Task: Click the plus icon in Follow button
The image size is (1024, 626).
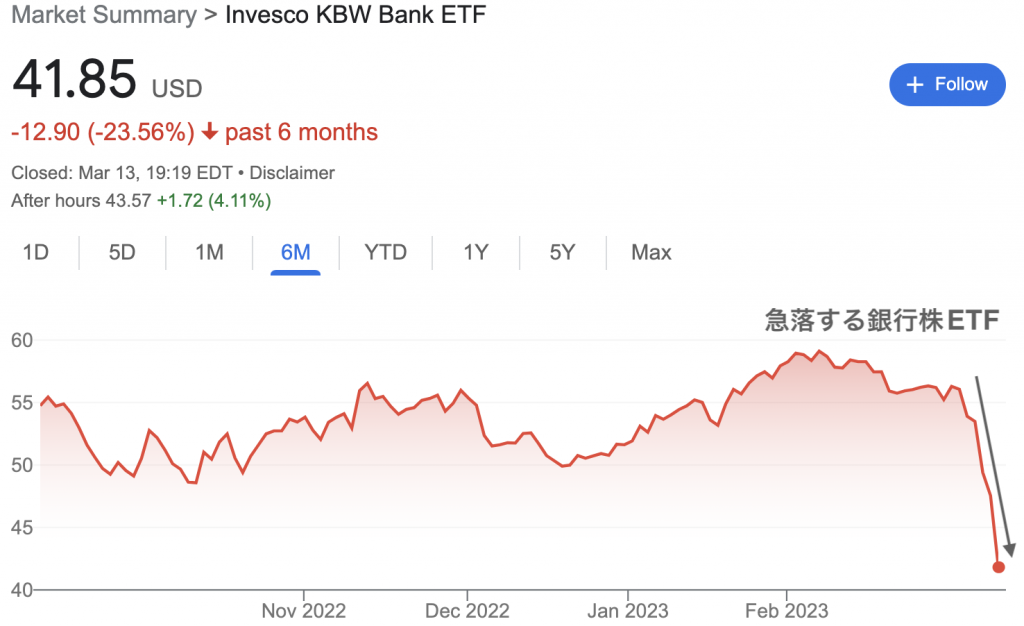Action: coord(915,85)
